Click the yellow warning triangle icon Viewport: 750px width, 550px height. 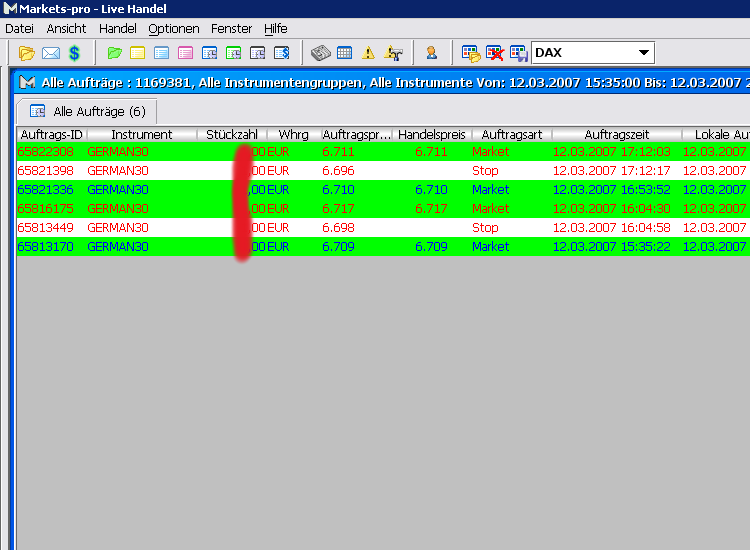click(368, 53)
